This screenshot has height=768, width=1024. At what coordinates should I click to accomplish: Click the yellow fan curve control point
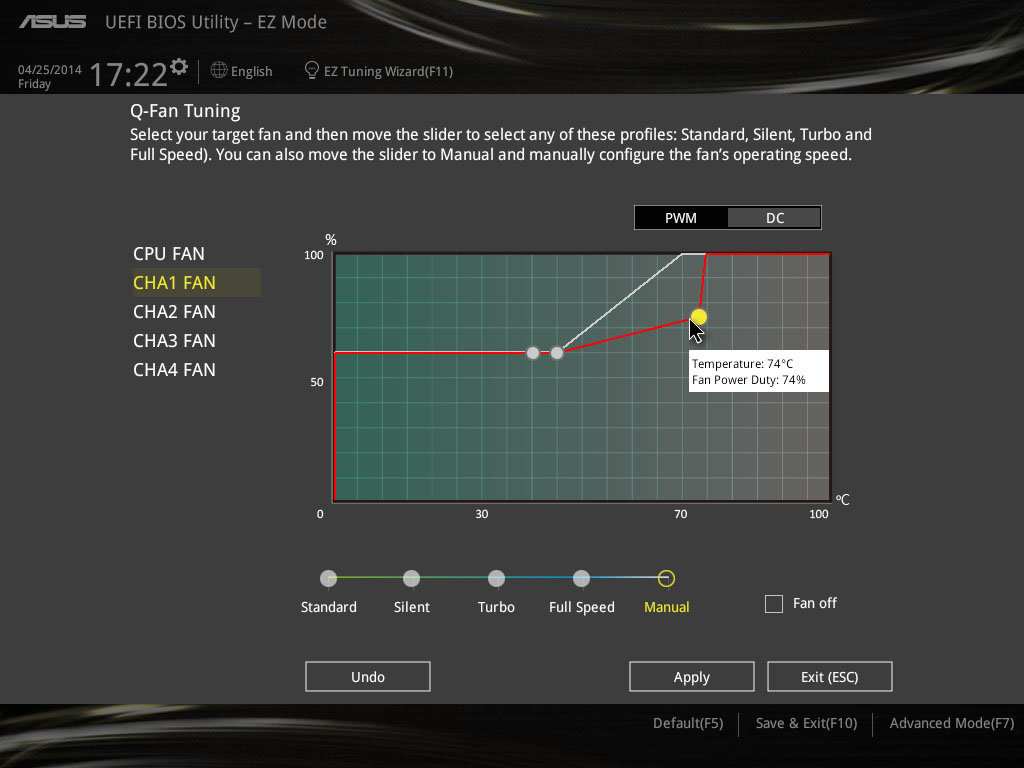[x=698, y=317]
